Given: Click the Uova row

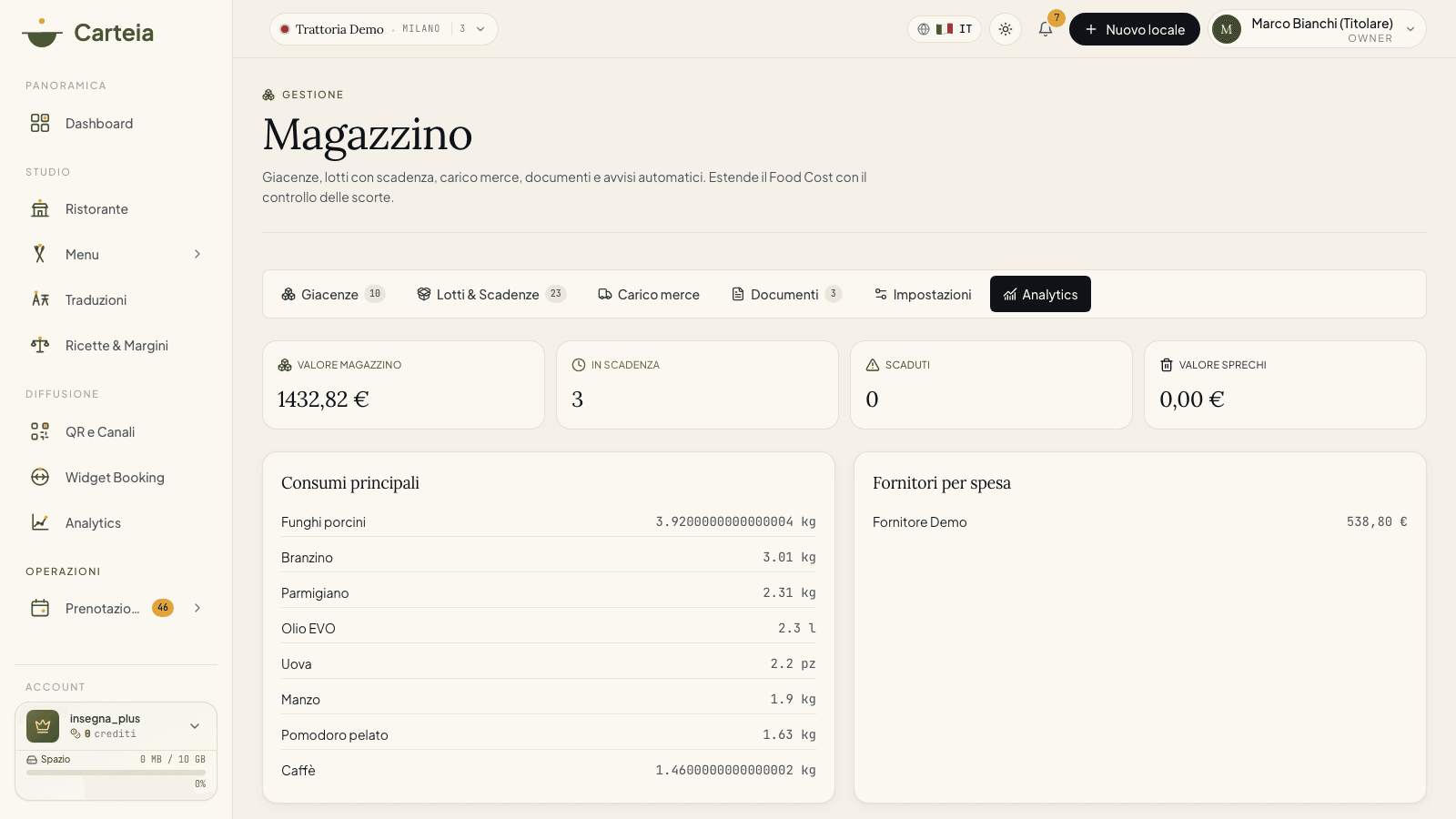Looking at the screenshot, I should pyautogui.click(x=549, y=664).
